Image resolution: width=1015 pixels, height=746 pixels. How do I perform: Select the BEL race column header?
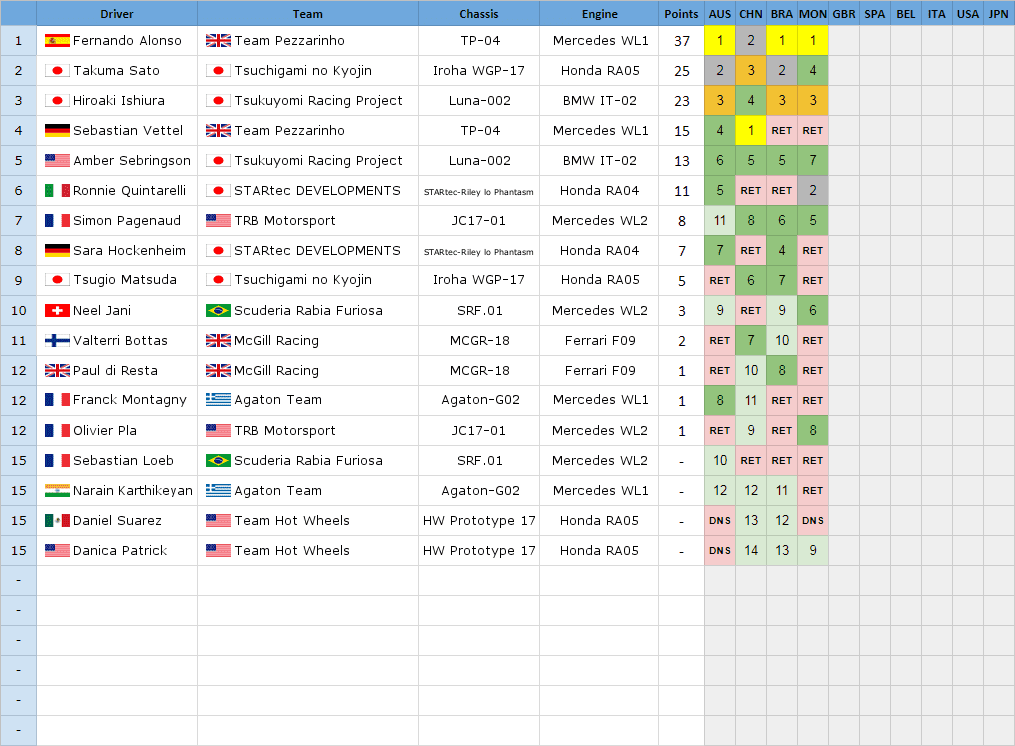(x=906, y=14)
